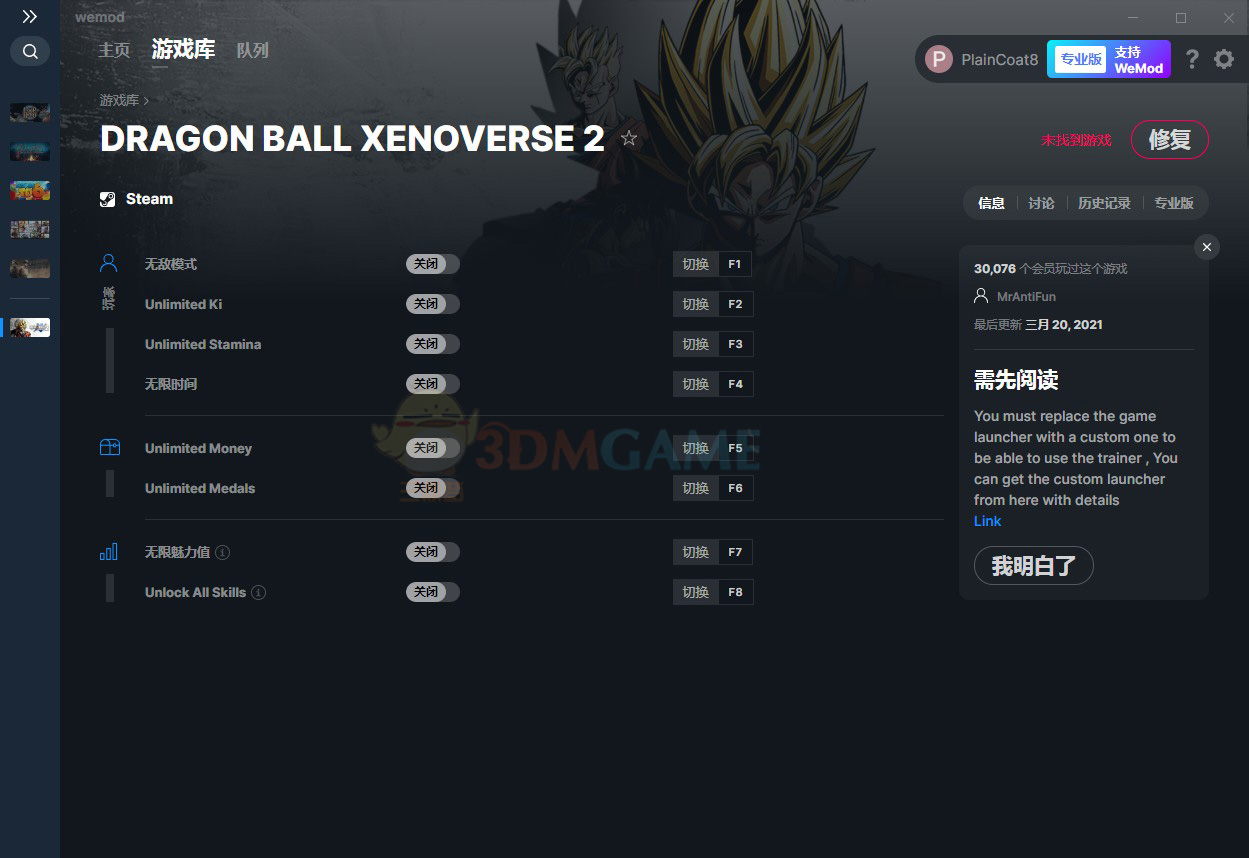The width and height of the screenshot is (1249, 858).
Task: Toggle 无敌模式 cheat switch
Action: [433, 264]
